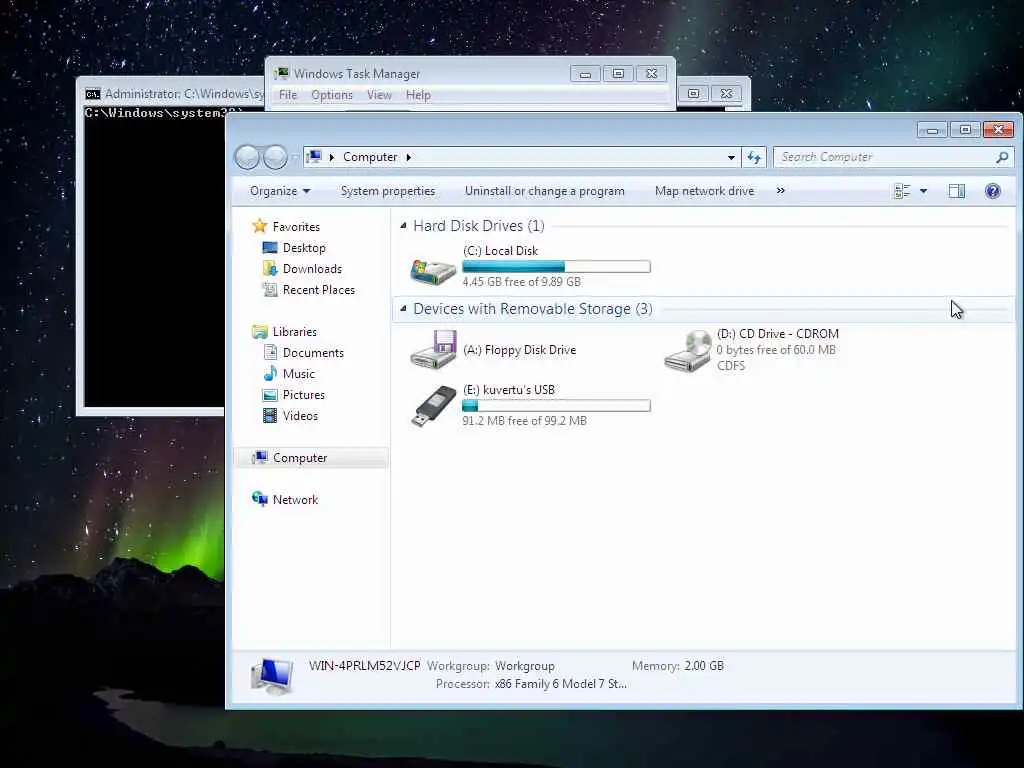Select the Pictures library icon
Image resolution: width=1024 pixels, height=768 pixels.
click(270, 395)
